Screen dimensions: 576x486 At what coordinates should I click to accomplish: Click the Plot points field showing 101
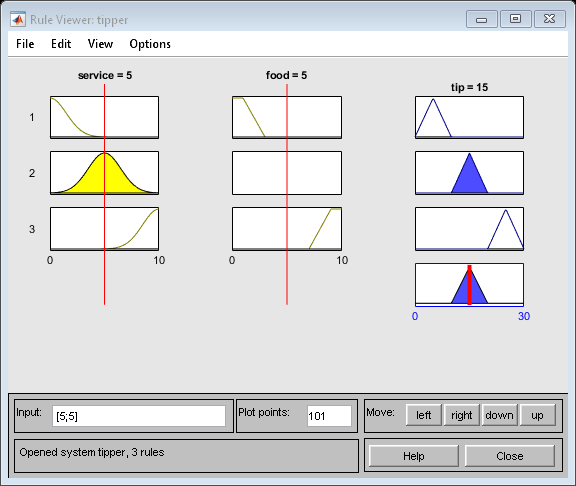coord(329,416)
